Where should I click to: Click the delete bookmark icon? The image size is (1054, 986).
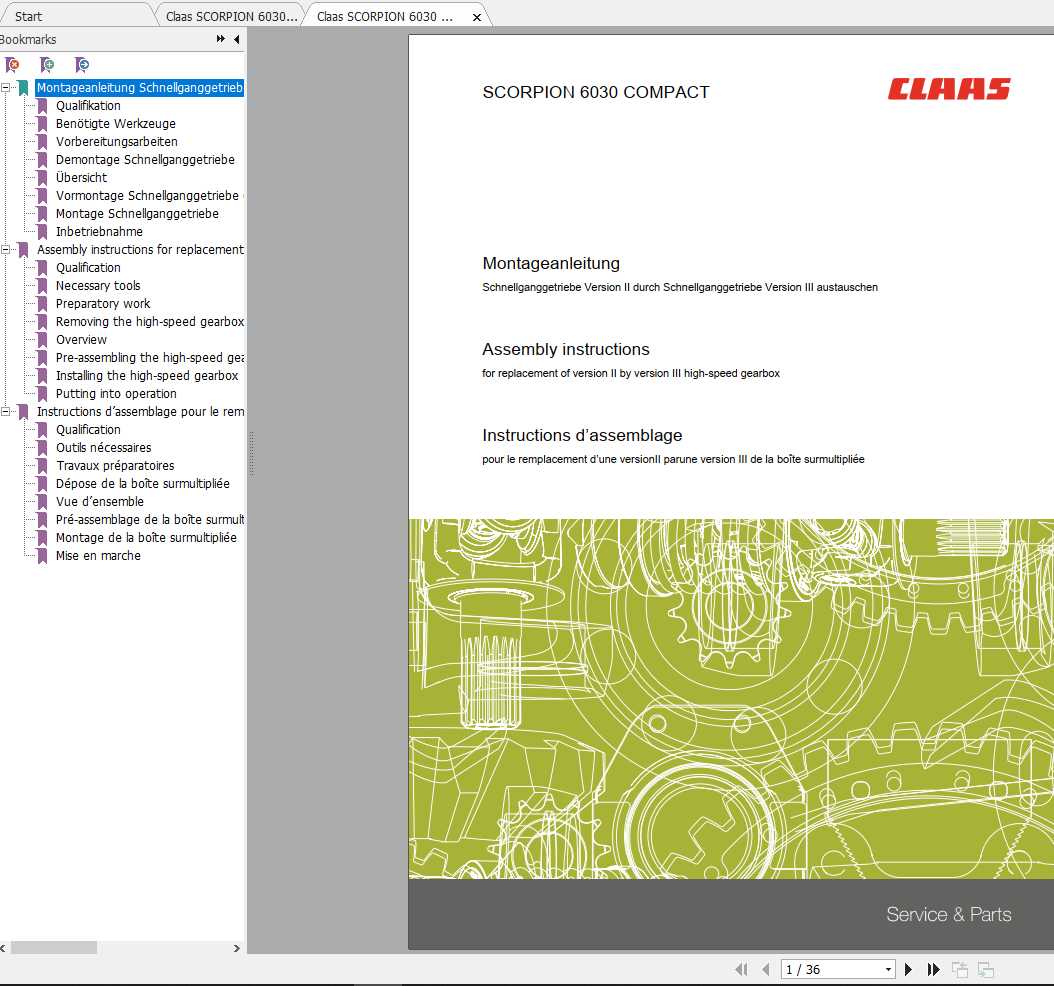click(x=13, y=64)
